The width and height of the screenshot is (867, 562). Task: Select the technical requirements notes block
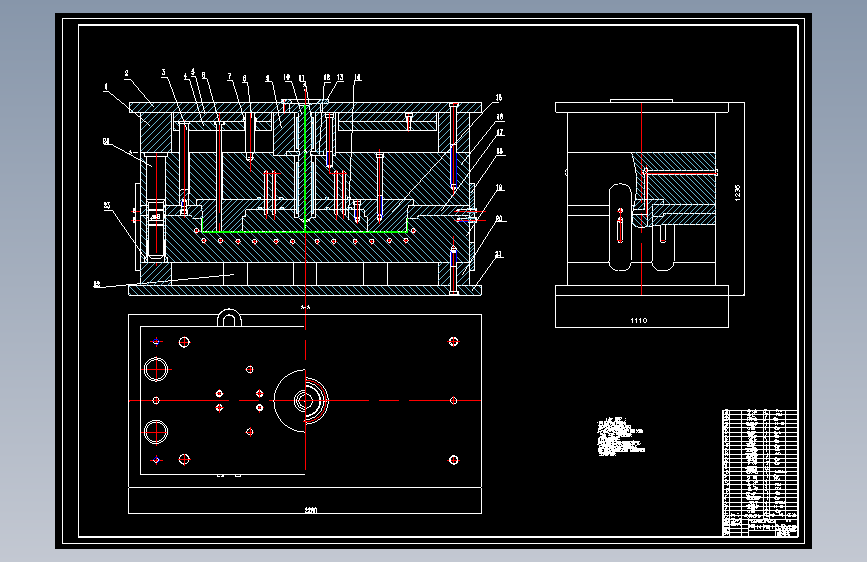tap(620, 436)
